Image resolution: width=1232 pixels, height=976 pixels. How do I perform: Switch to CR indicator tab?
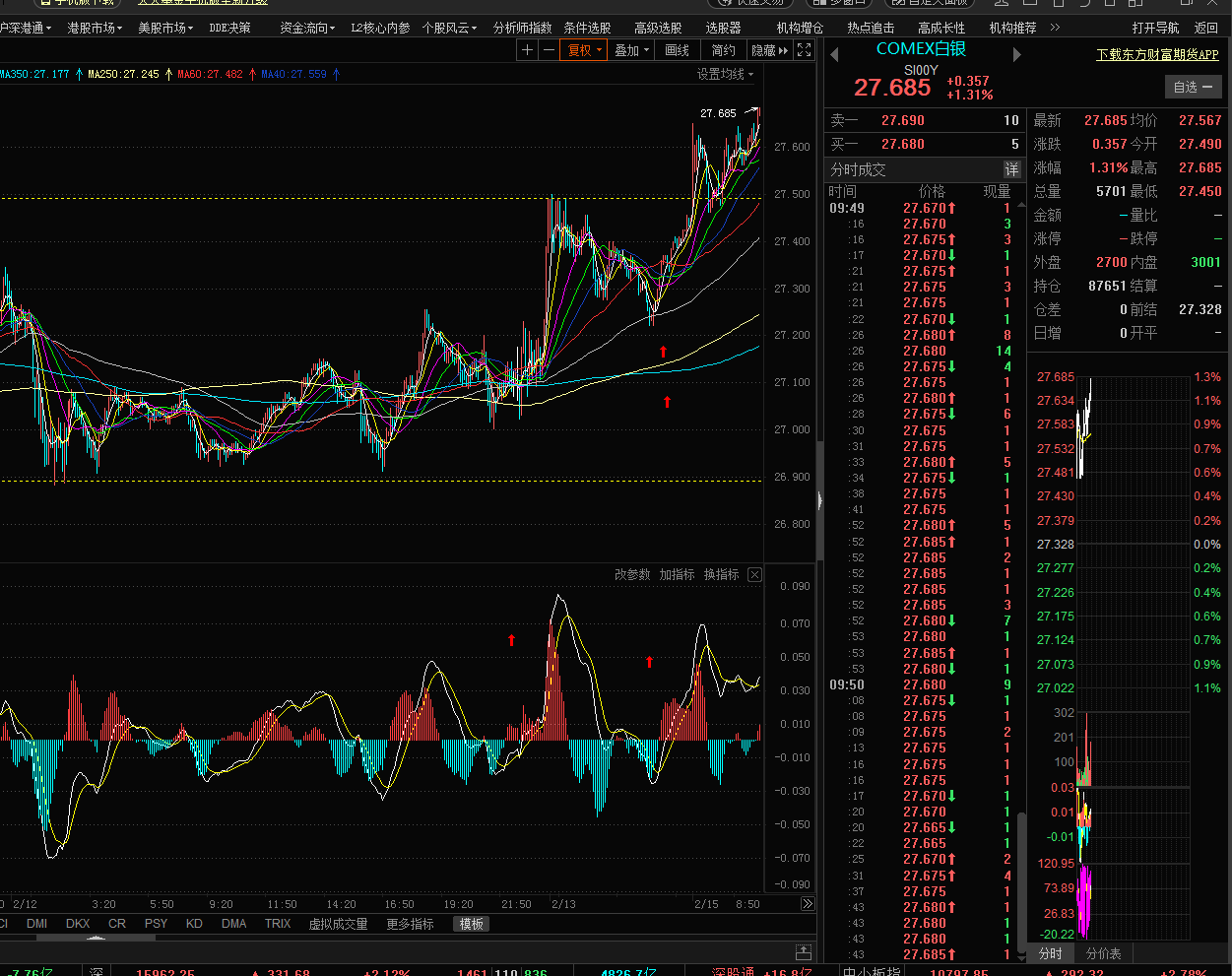[117, 924]
